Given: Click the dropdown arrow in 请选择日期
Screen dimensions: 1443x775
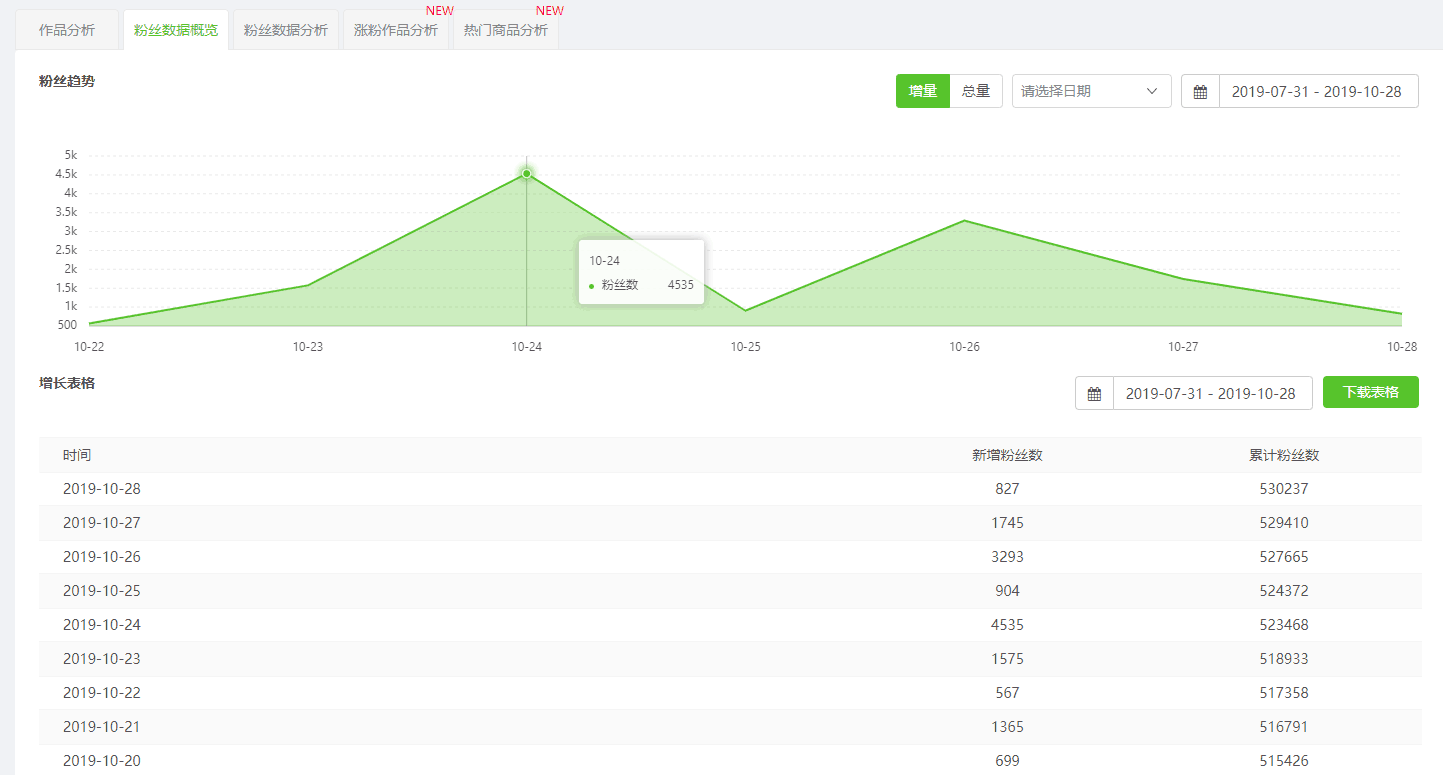Looking at the screenshot, I should click(1152, 91).
